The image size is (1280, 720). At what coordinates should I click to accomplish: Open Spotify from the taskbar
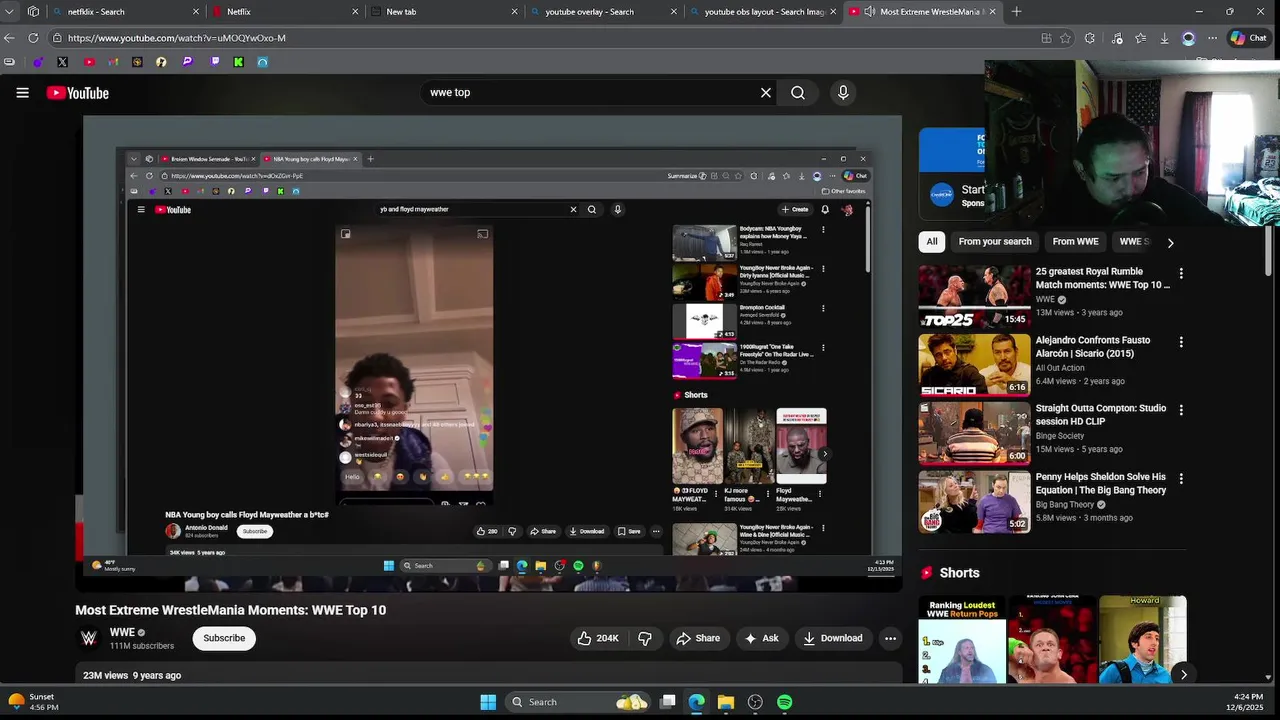pos(785,702)
